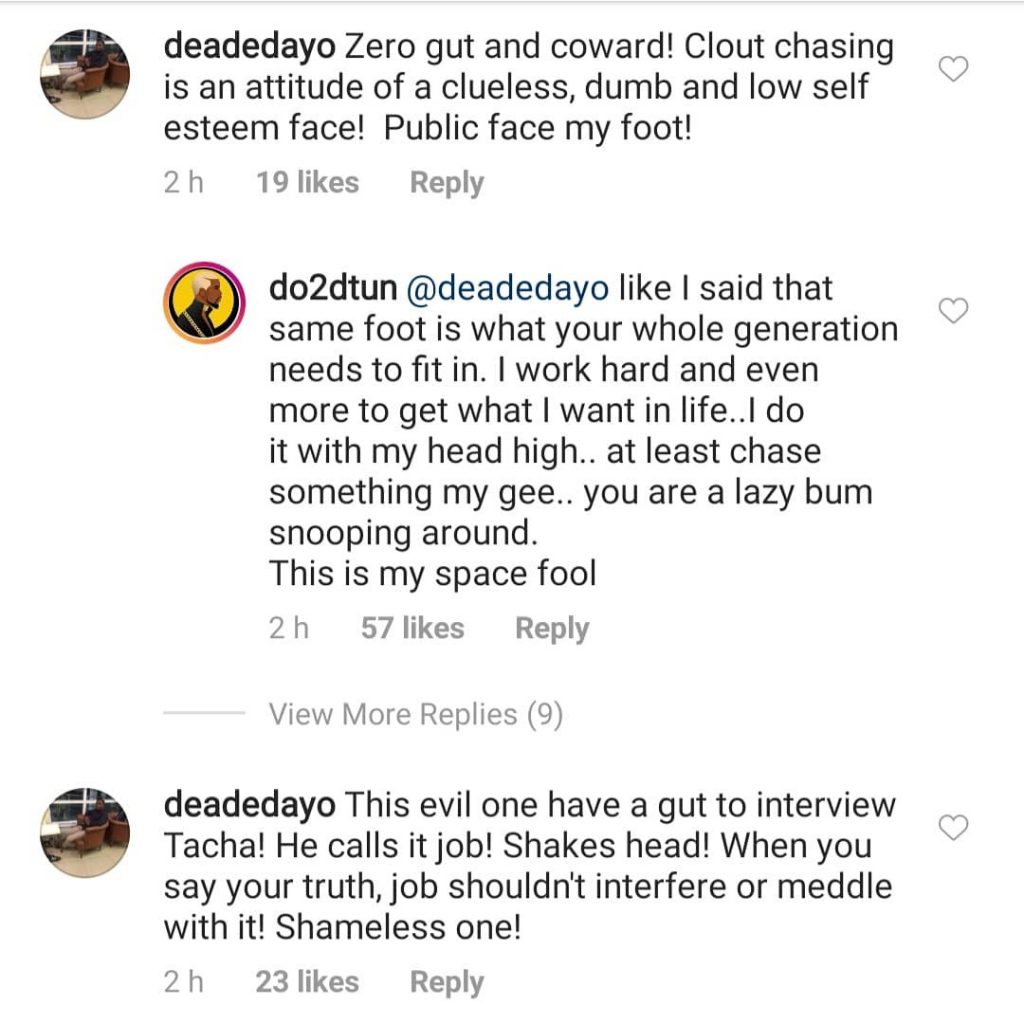Reply to the "Zero gut and coward" comment

446,183
